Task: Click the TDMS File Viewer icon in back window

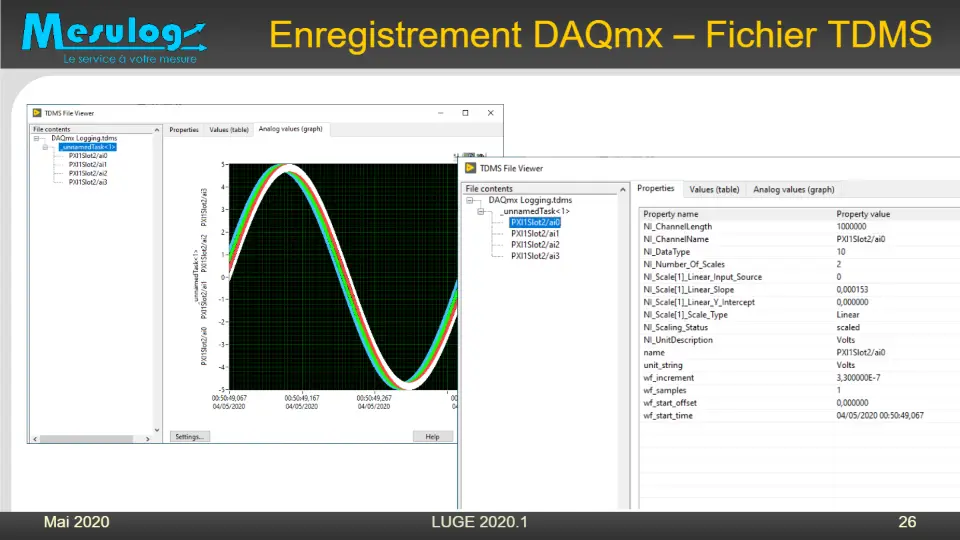Action: [x=37, y=113]
